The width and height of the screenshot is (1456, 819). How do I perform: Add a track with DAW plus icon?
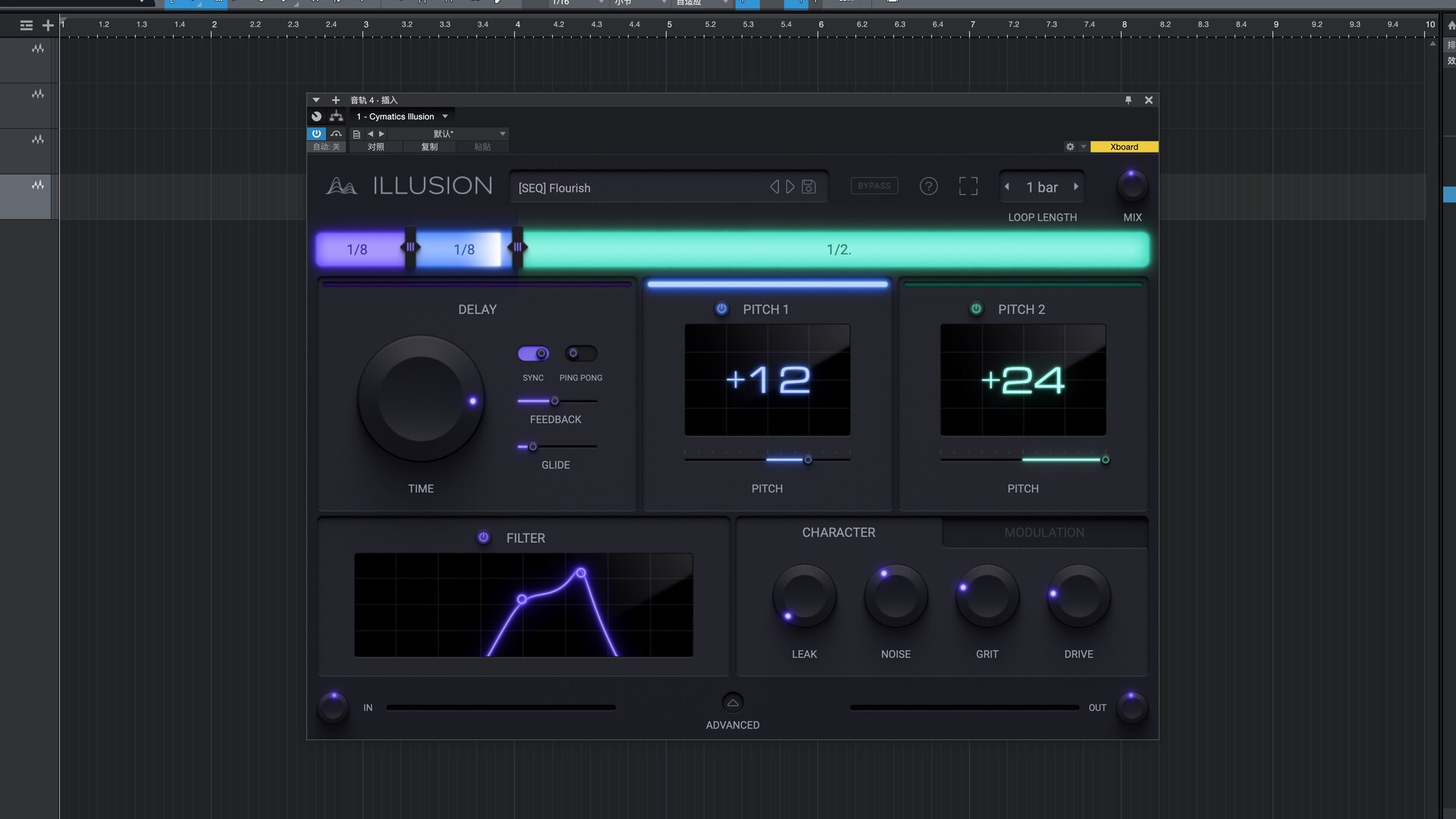click(48, 25)
